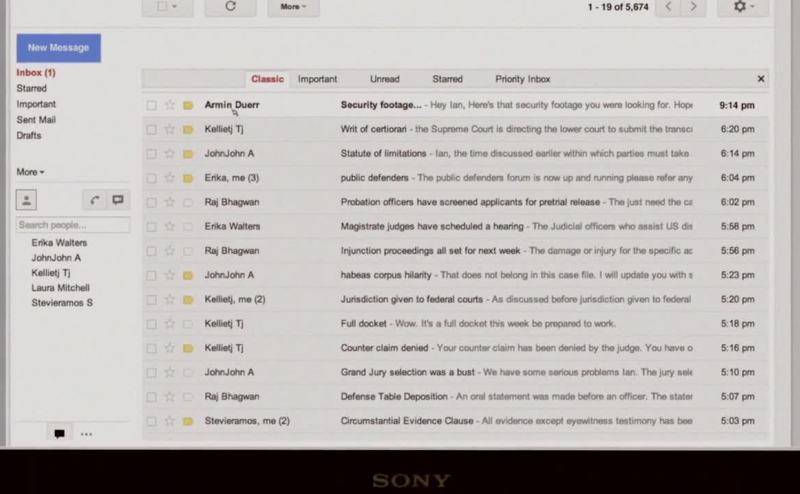
Task: Click the refresh button in the toolbar
Action: tap(230, 6)
